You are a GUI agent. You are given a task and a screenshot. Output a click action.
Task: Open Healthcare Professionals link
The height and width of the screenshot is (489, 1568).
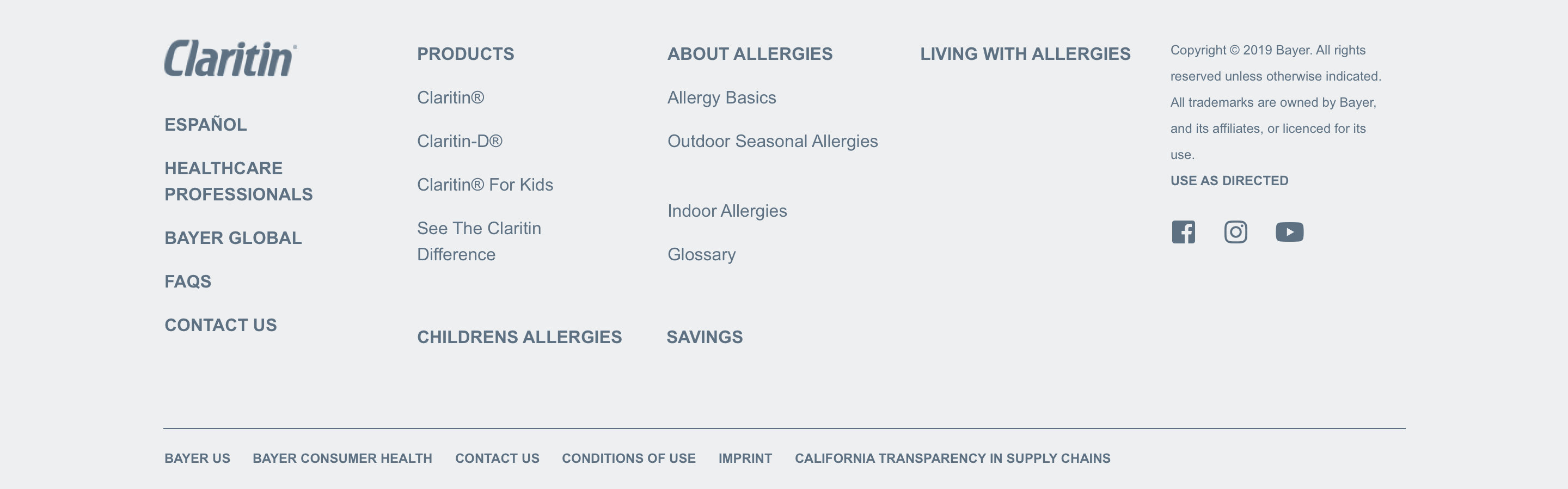238,181
